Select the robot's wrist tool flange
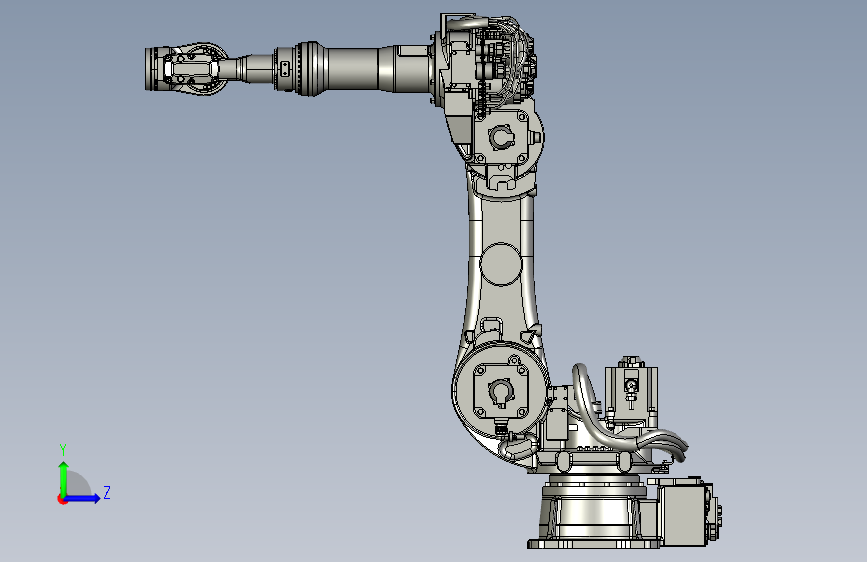867x562 pixels. pos(151,69)
